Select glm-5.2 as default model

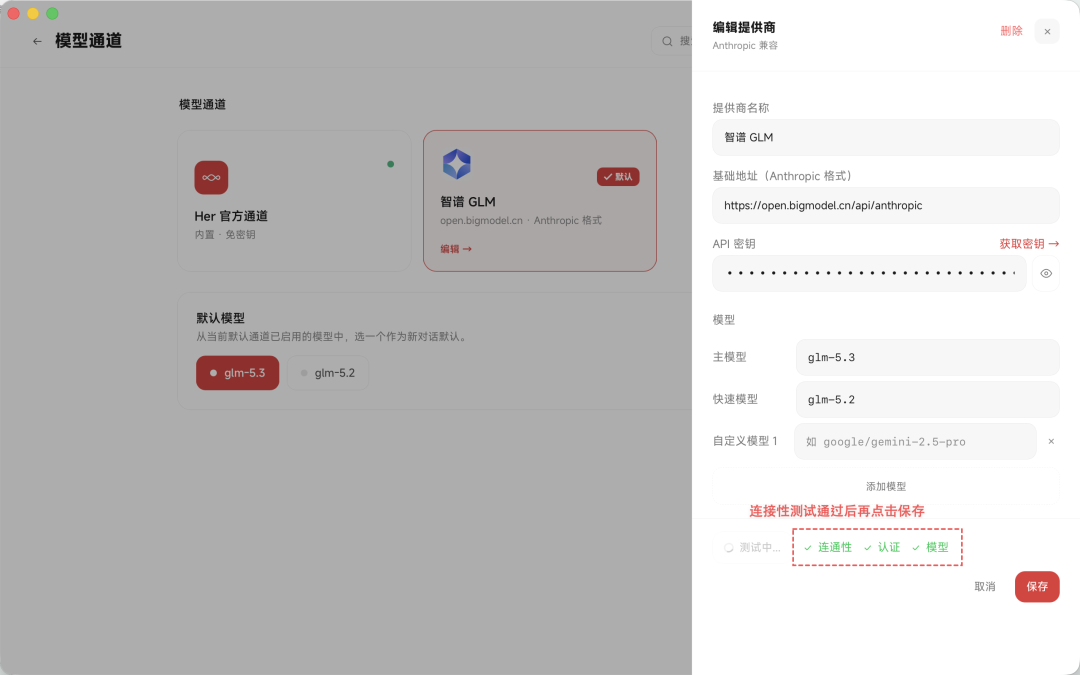tap(328, 373)
